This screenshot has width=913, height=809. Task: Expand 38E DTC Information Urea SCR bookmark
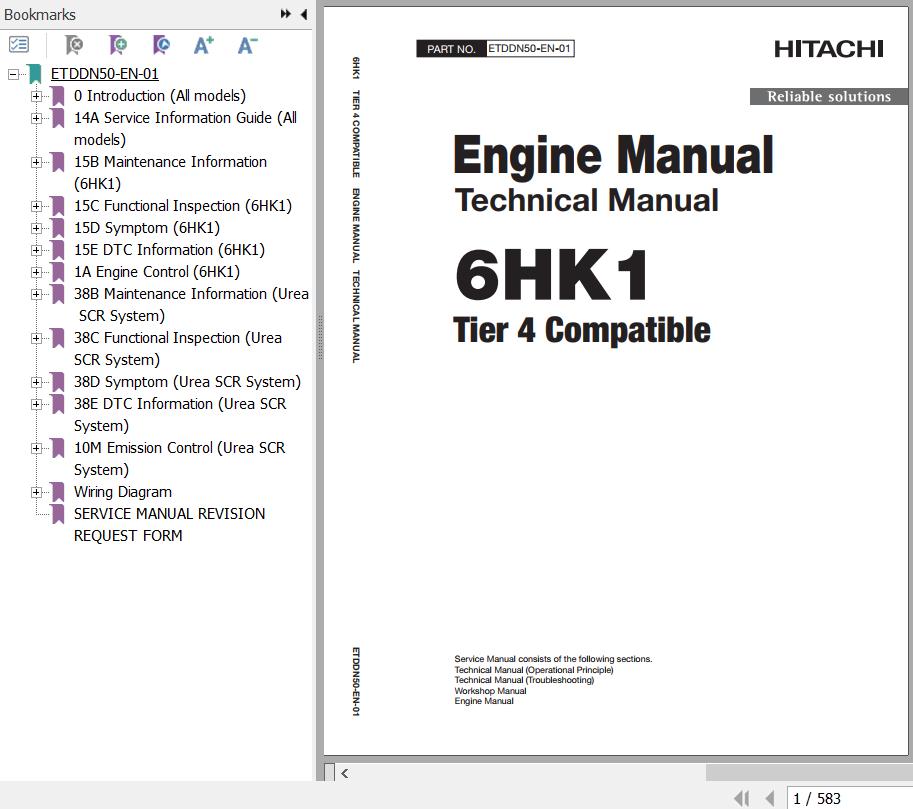point(36,404)
